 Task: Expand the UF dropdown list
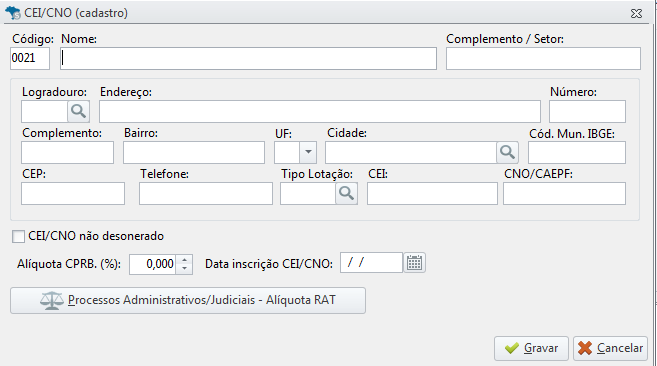pyautogui.click(x=308, y=152)
